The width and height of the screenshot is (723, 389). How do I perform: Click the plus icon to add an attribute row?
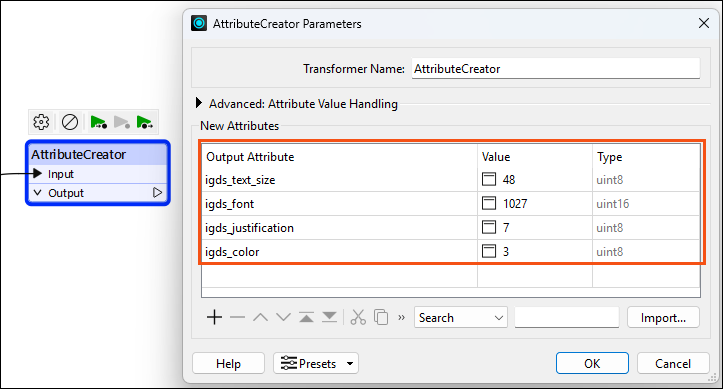[214, 318]
